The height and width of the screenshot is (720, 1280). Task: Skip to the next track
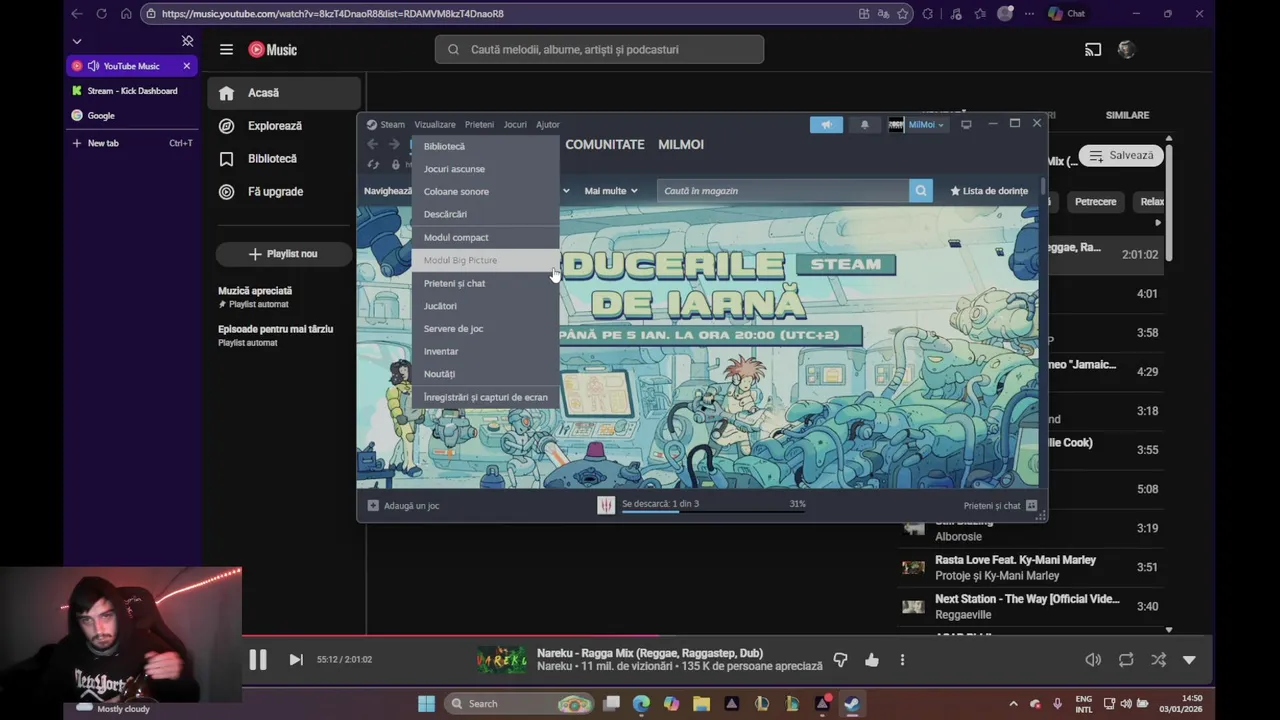click(296, 660)
